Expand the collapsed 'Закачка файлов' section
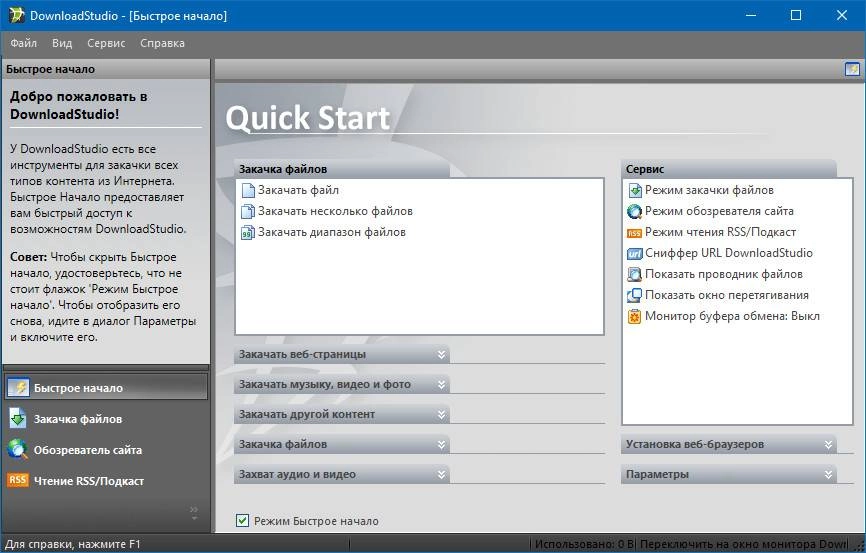Viewport: 866px width, 553px height. (x=341, y=444)
